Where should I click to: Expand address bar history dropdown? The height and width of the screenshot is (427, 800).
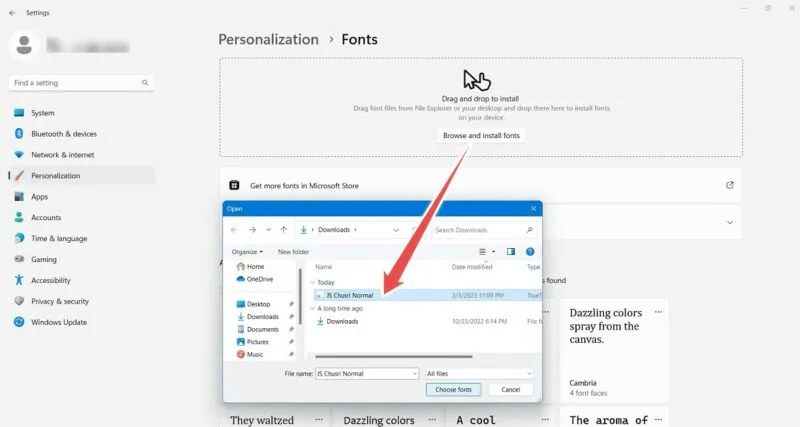click(x=396, y=230)
